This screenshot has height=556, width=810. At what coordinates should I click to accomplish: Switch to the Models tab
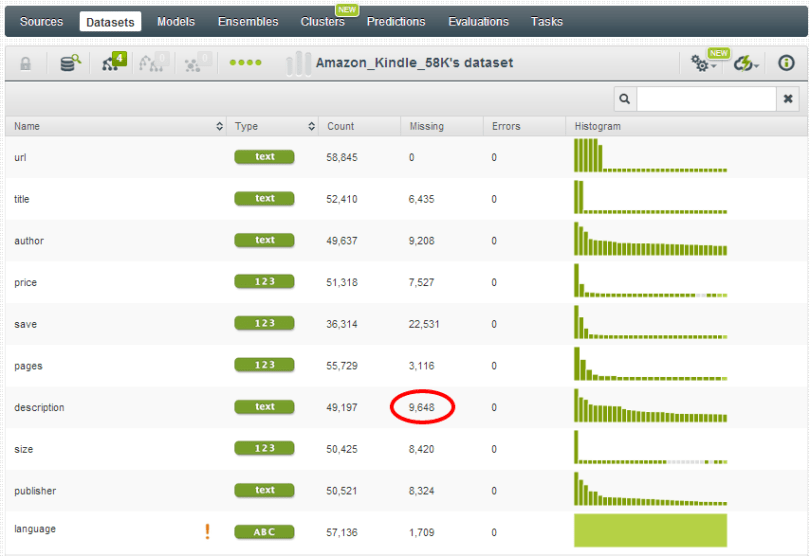[x=176, y=21]
